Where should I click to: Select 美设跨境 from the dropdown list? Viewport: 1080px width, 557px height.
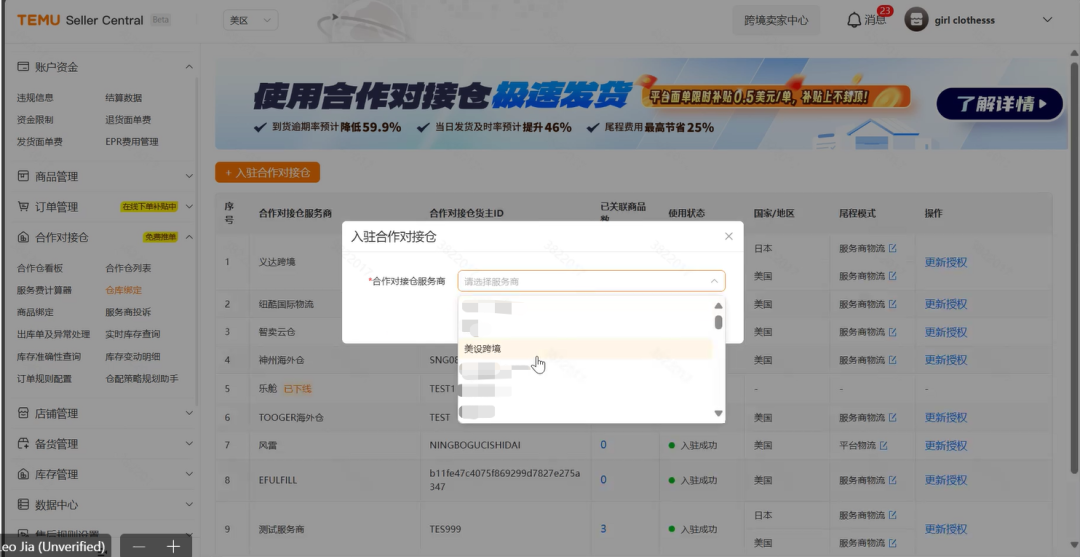point(585,349)
